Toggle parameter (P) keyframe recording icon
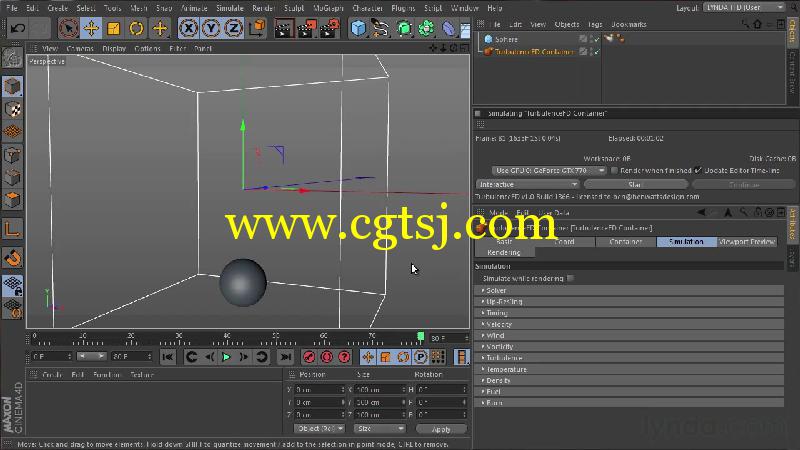This screenshot has height=450, width=800. pos(420,357)
